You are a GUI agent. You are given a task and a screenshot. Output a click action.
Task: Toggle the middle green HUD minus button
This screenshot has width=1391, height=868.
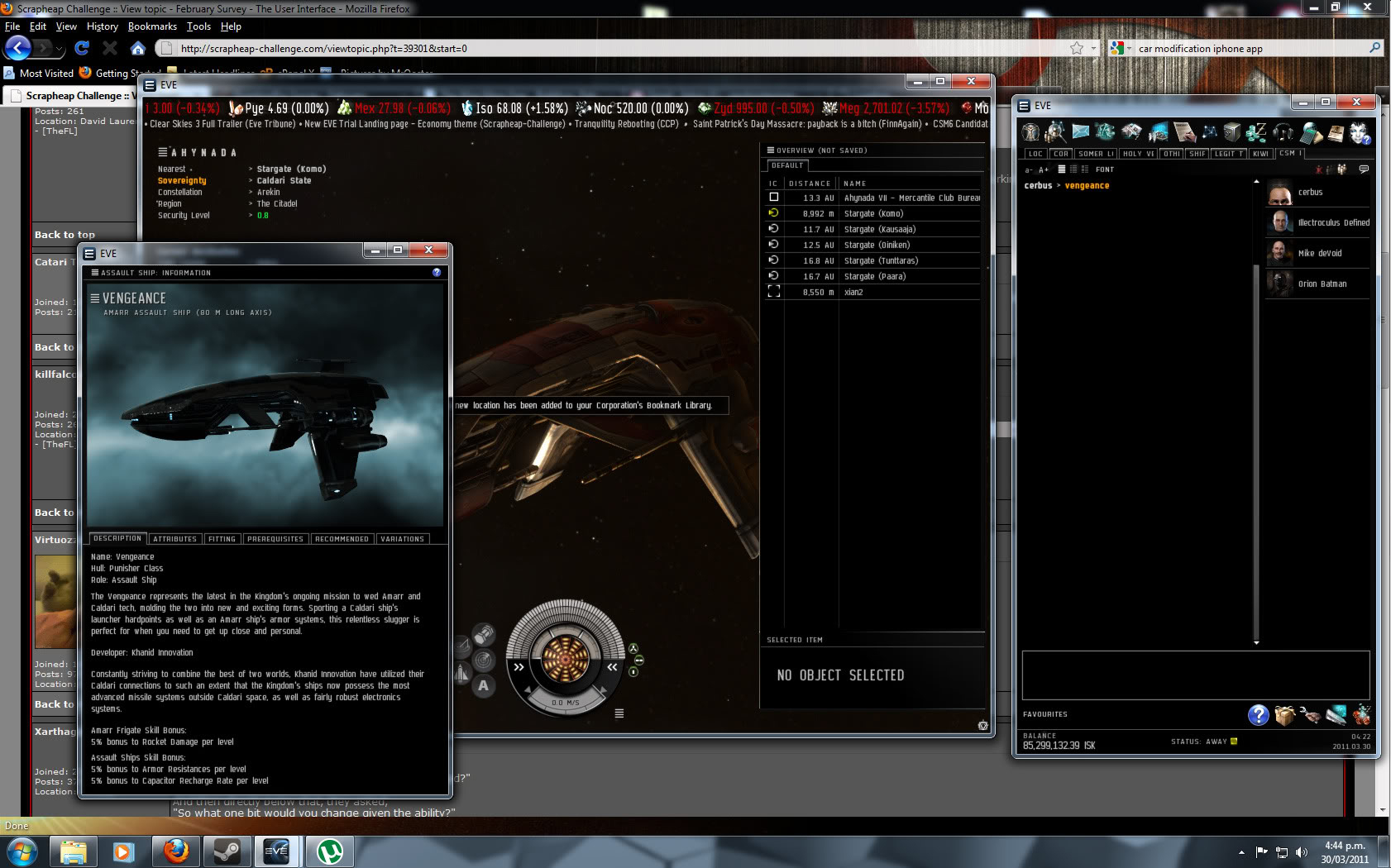tap(639, 661)
